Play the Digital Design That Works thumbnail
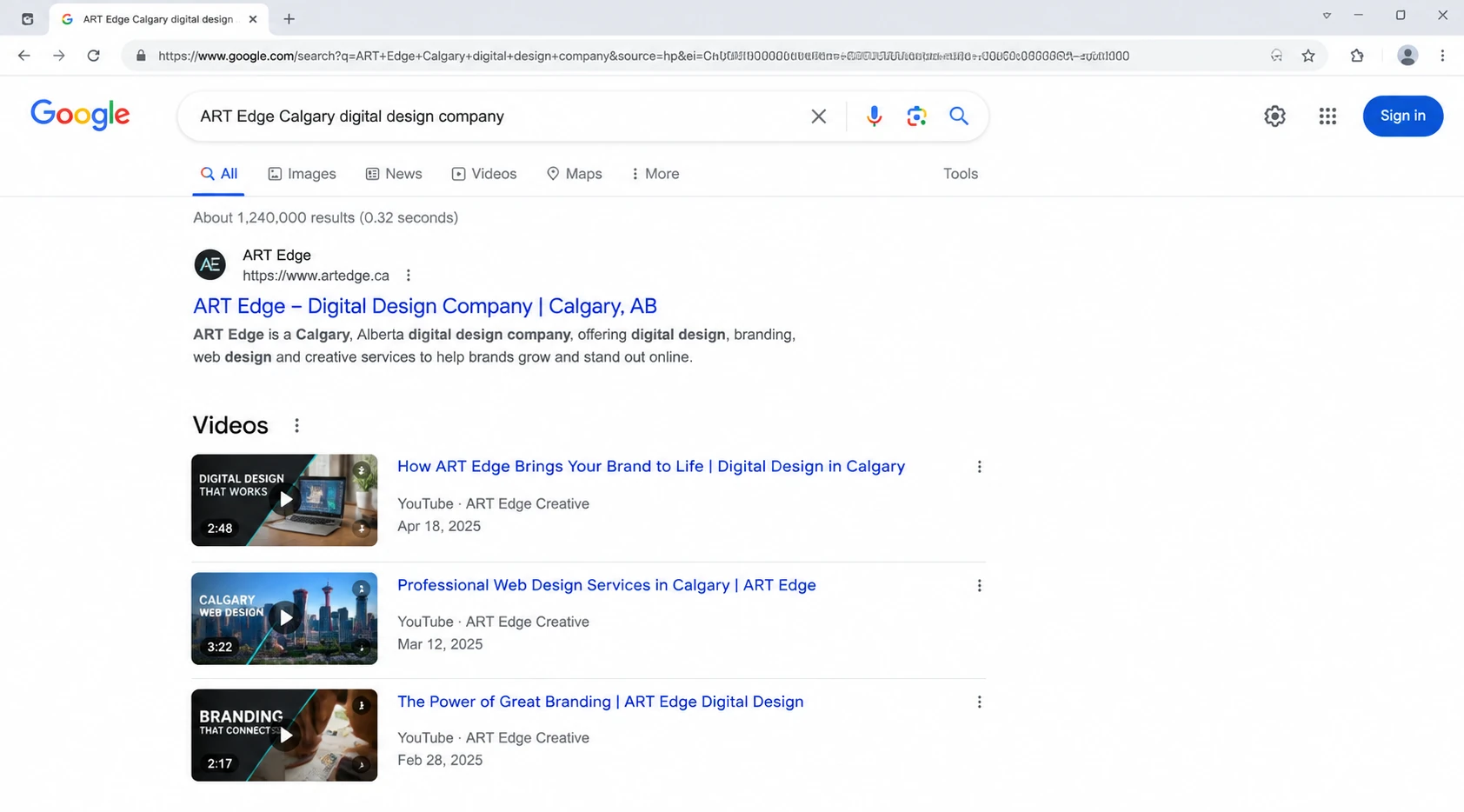The width and height of the screenshot is (1464, 812). pyautogui.click(x=284, y=500)
